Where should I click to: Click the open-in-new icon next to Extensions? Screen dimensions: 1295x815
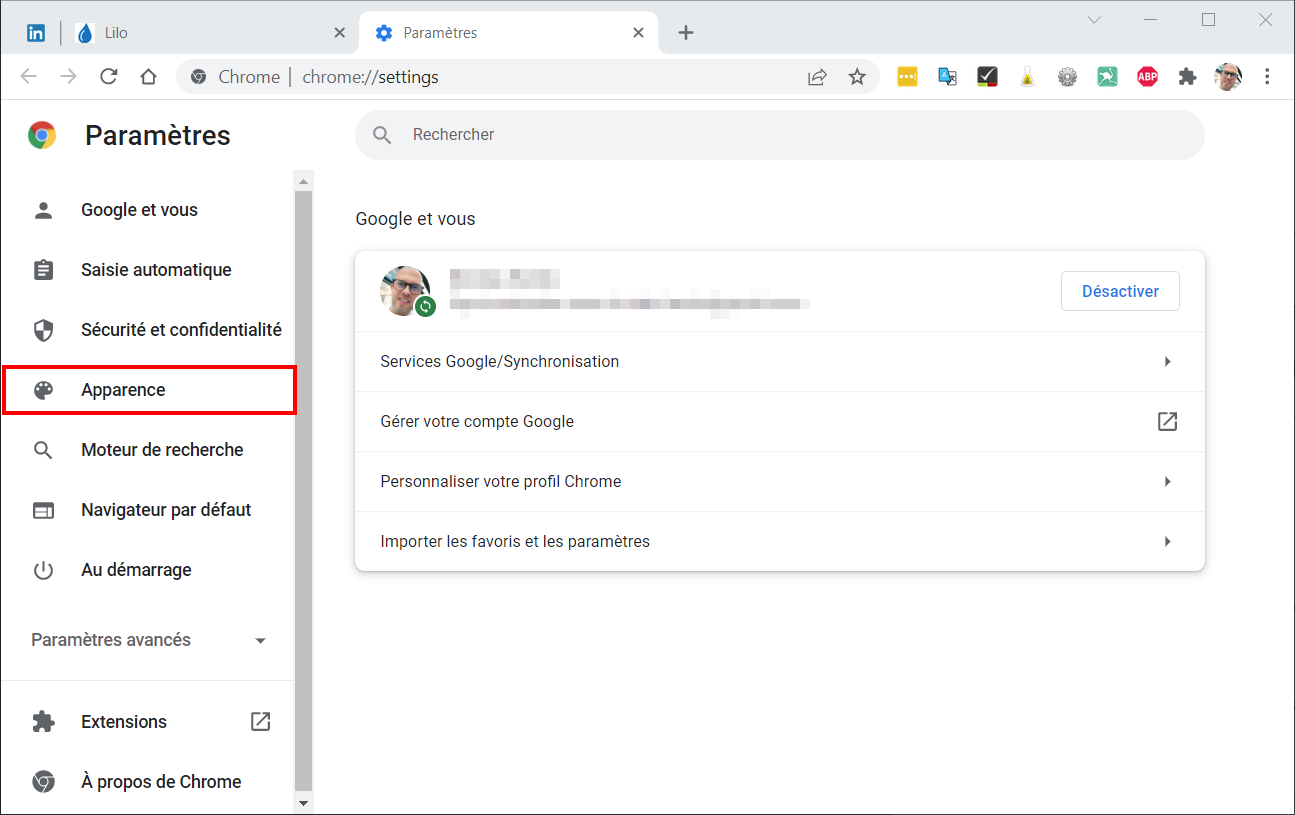tap(260, 721)
